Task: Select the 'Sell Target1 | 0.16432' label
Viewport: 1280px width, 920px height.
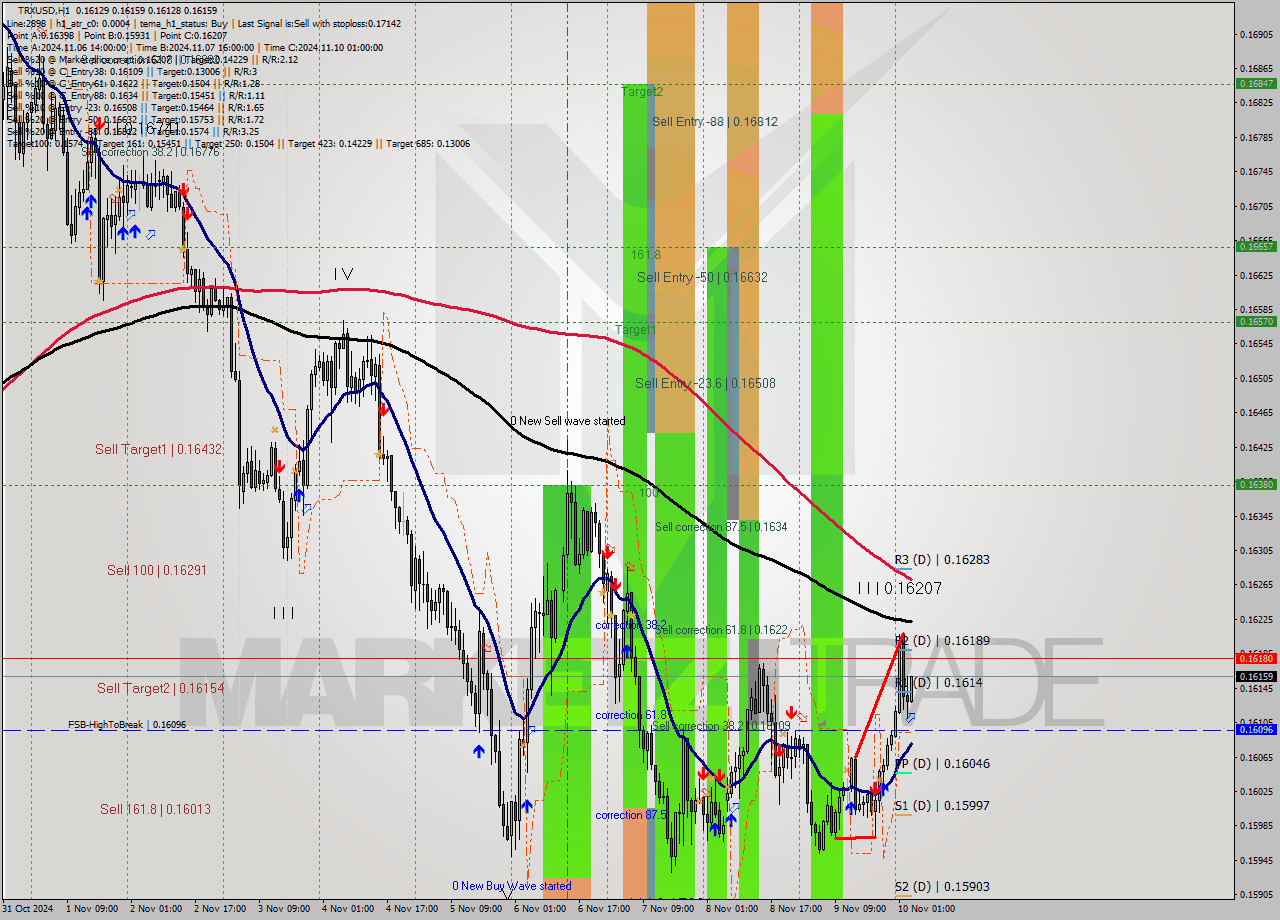Action: (159, 450)
